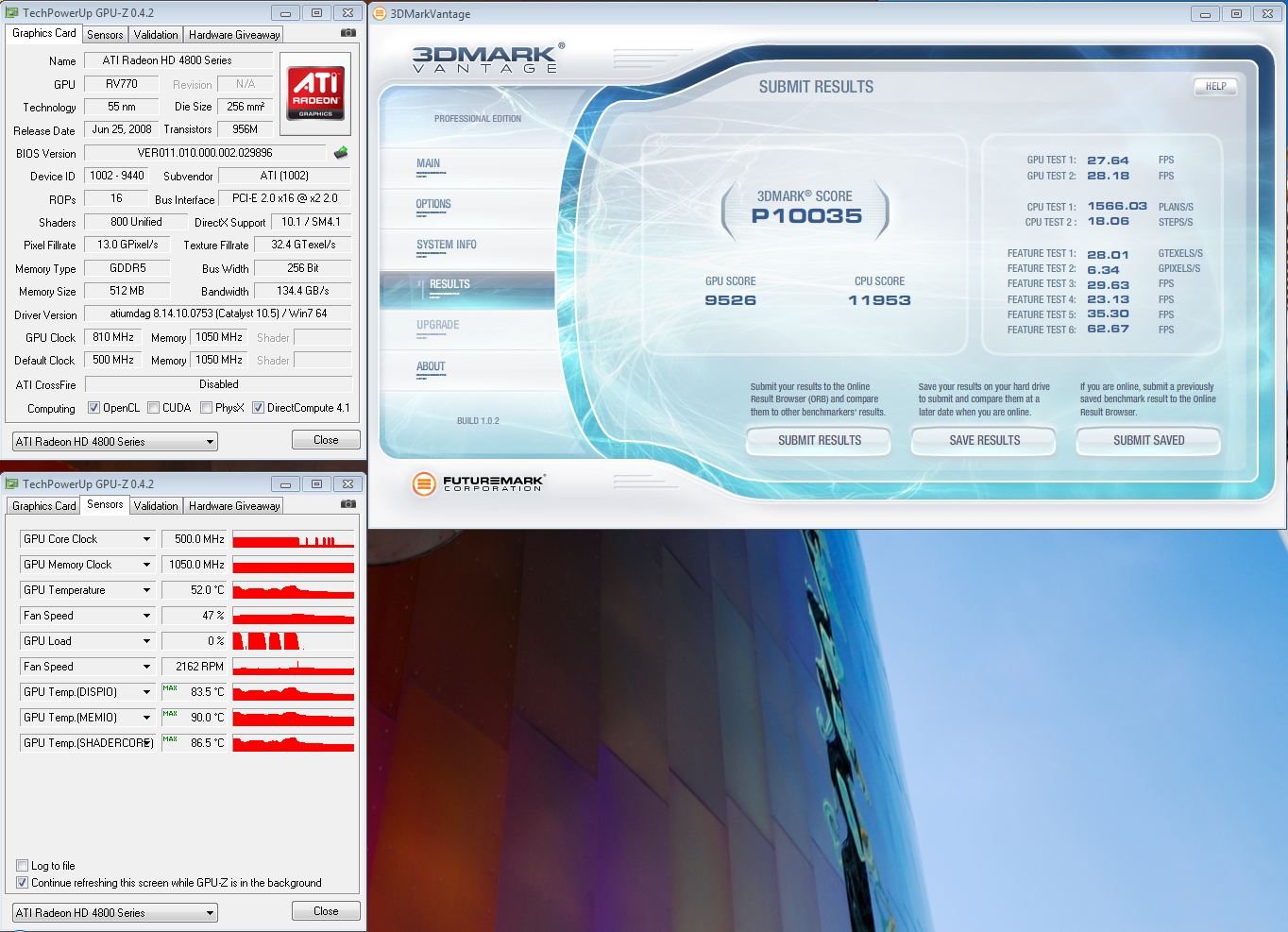Expand the GPU Temp.(DISPIO) sensor dropdown

coord(146,692)
